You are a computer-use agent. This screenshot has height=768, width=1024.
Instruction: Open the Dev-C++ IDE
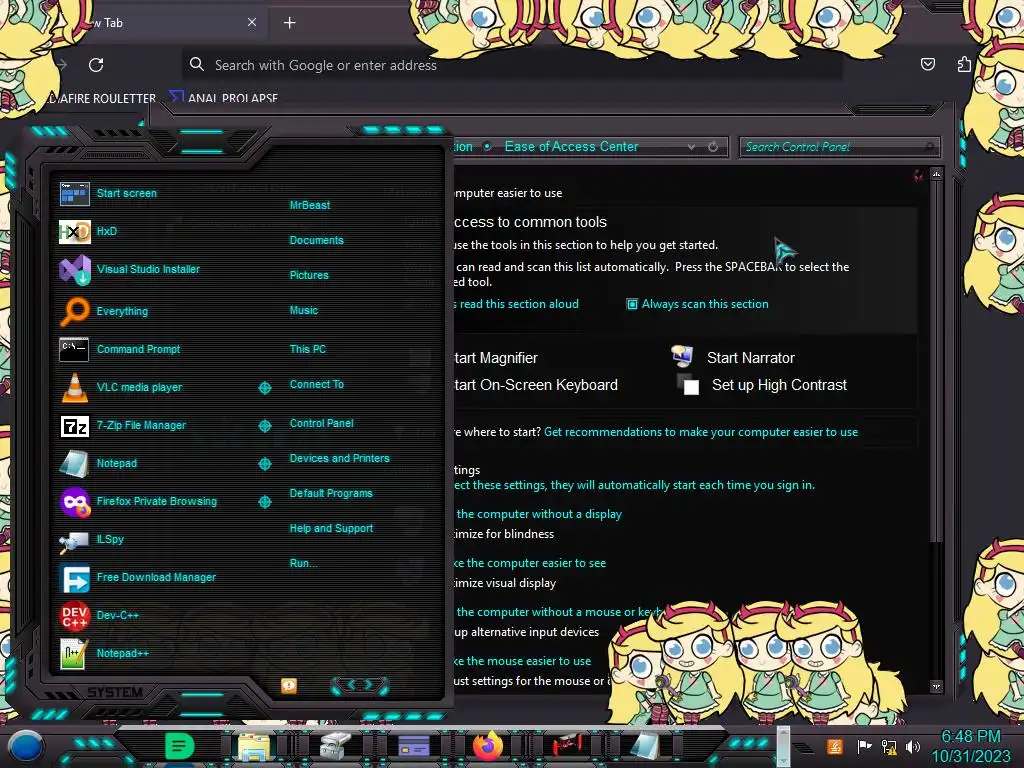click(x=99, y=615)
